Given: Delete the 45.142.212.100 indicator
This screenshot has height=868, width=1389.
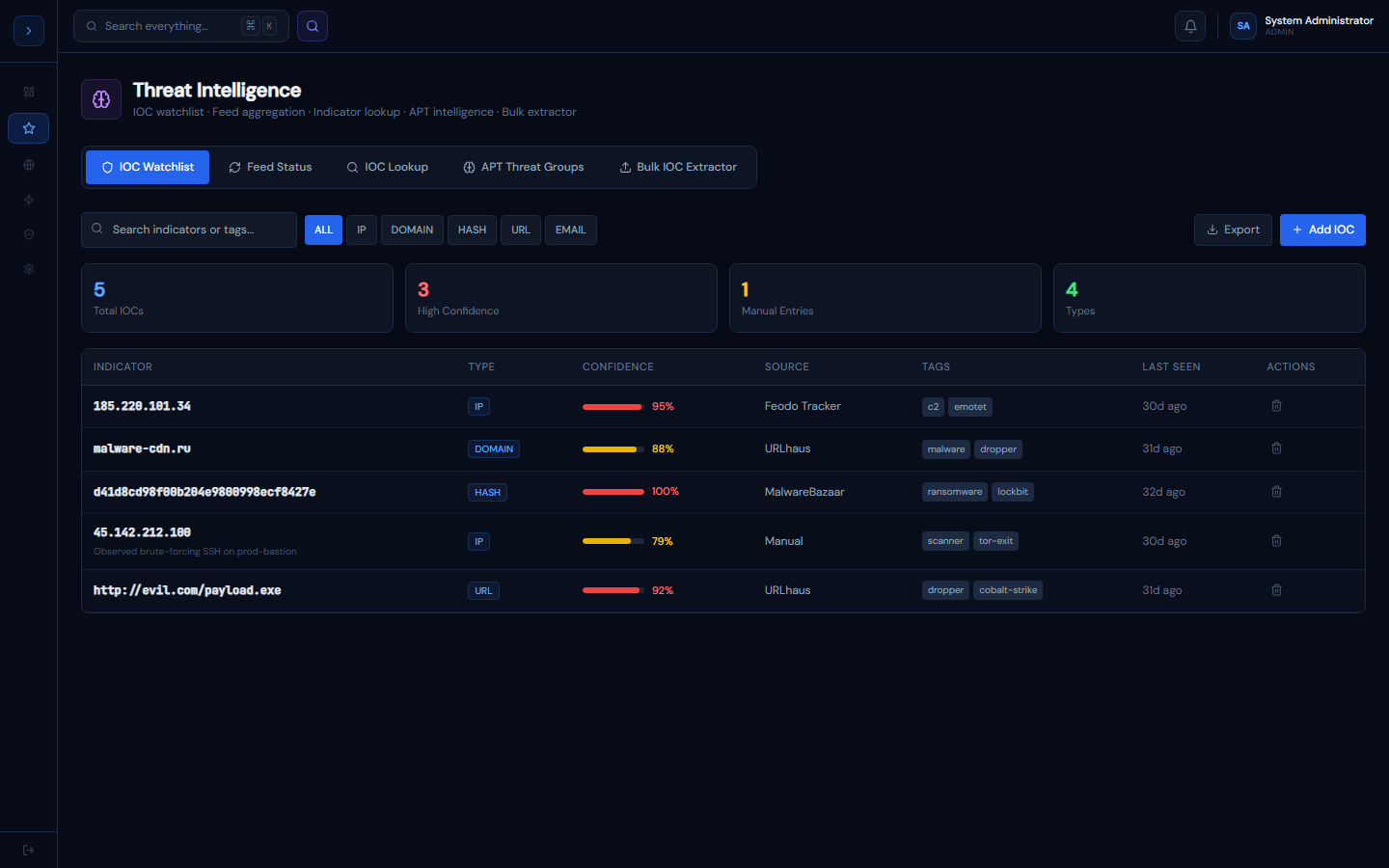Looking at the screenshot, I should click(x=1276, y=541).
